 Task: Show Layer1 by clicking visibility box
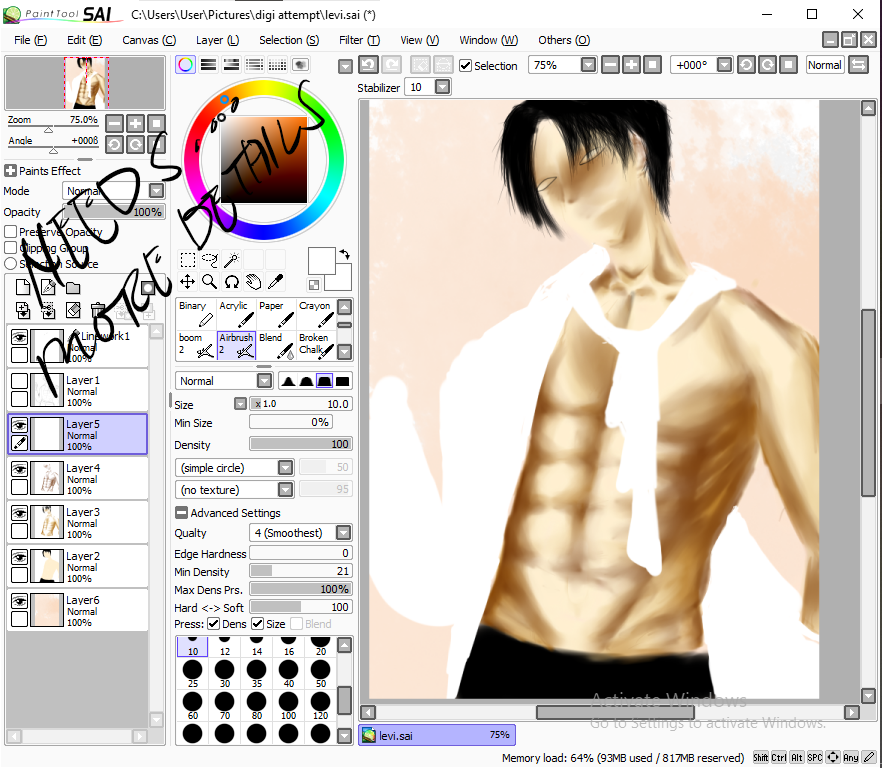point(20,381)
